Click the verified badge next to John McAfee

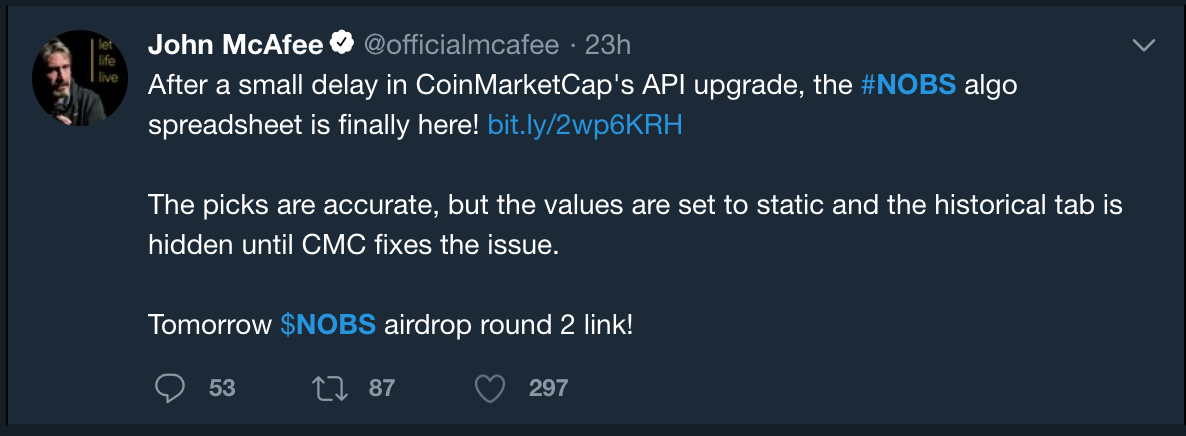pyautogui.click(x=343, y=45)
